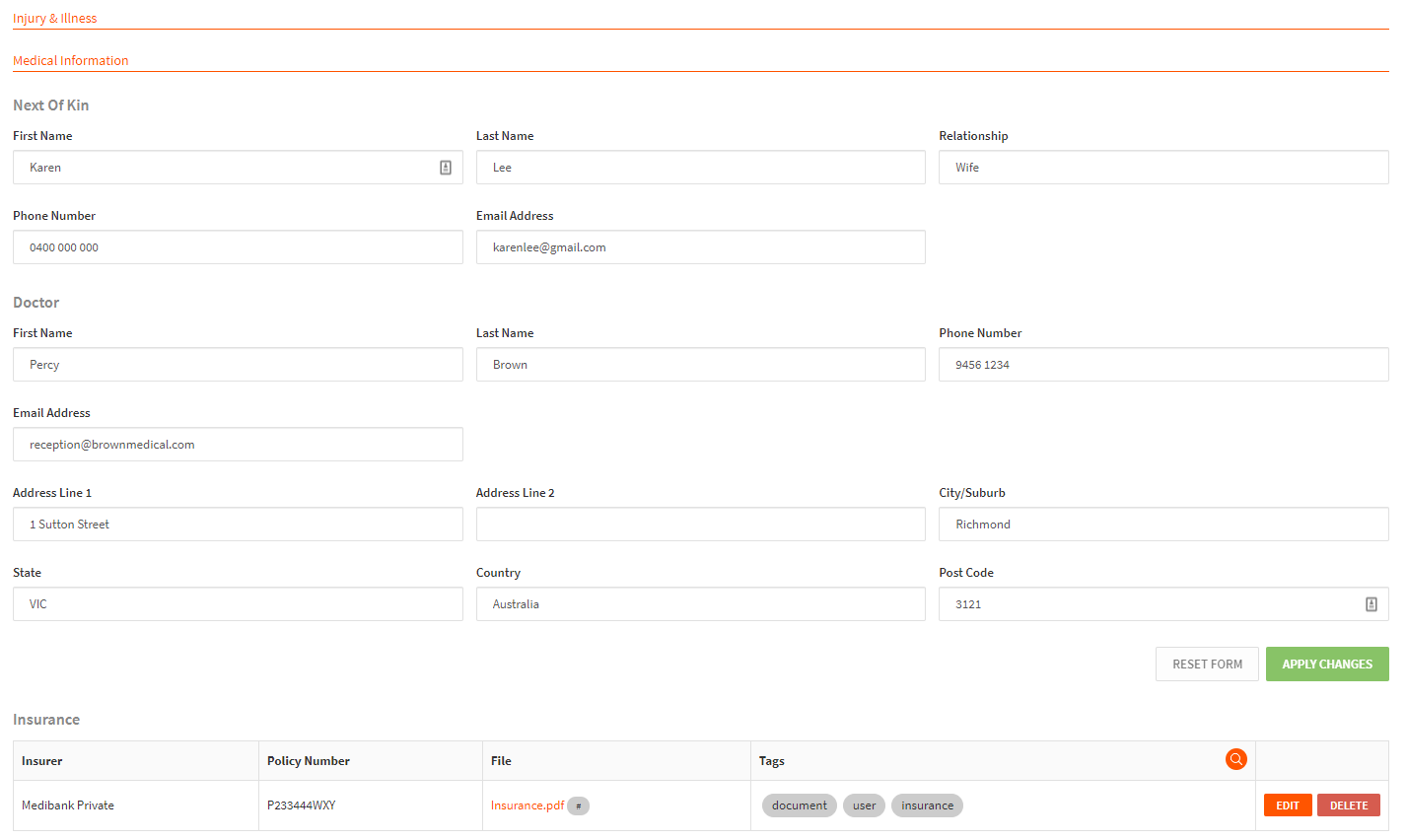The height and width of the screenshot is (840, 1407).
Task: Click the Reset Form button
Action: (x=1207, y=664)
